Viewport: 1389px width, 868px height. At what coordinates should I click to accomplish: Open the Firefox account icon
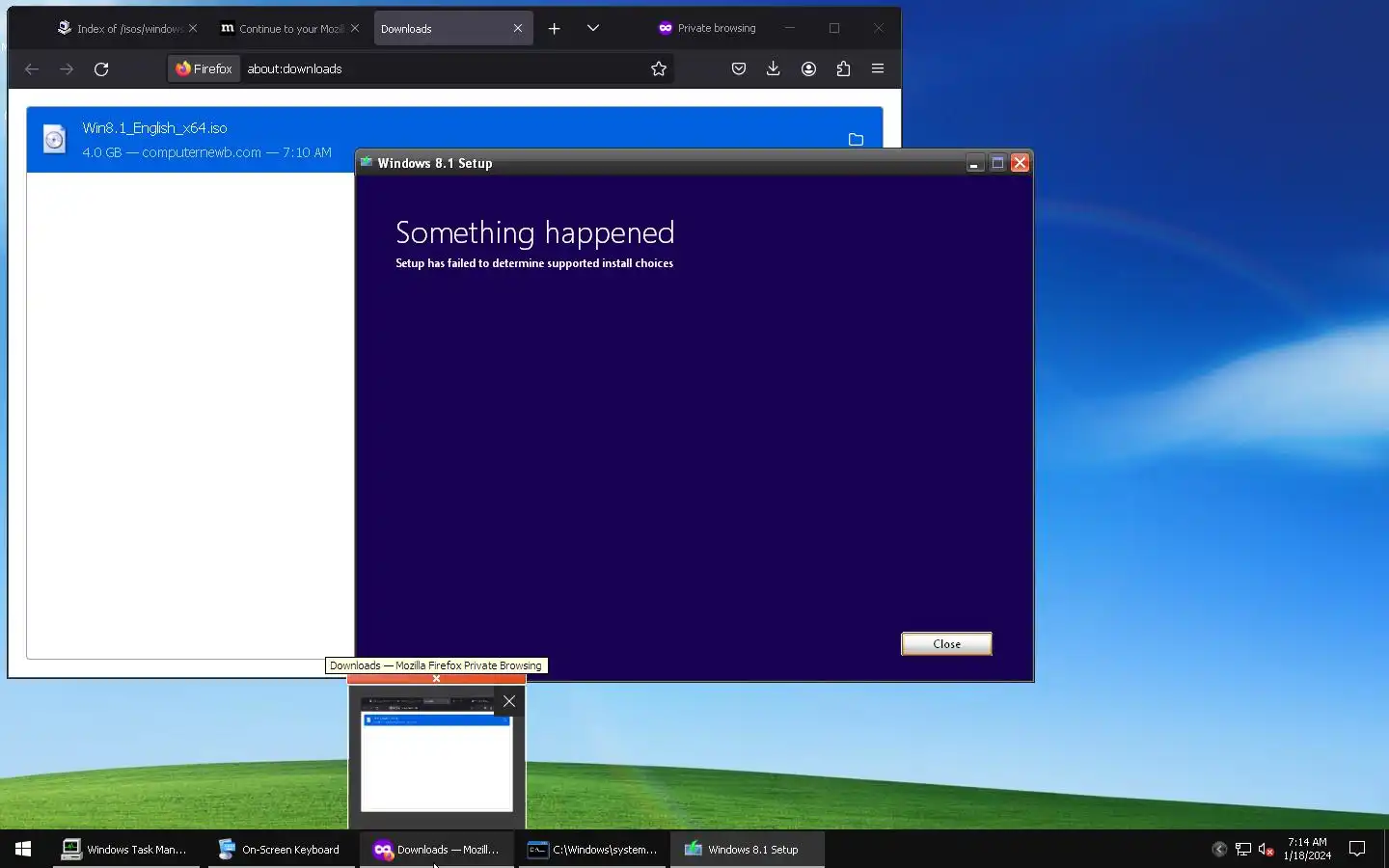click(x=808, y=68)
